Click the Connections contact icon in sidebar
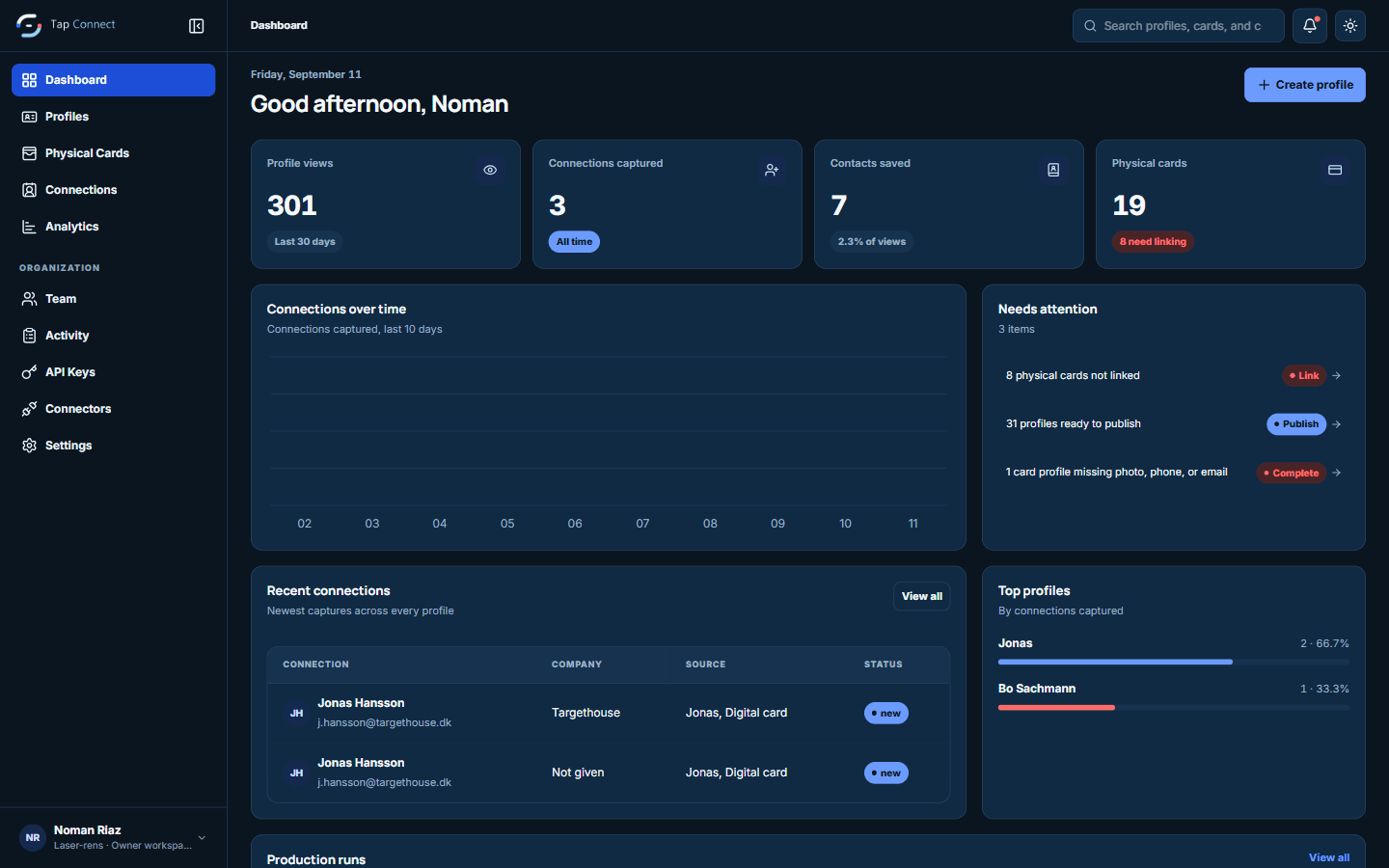Viewport: 1389px width, 868px height. 30,190
